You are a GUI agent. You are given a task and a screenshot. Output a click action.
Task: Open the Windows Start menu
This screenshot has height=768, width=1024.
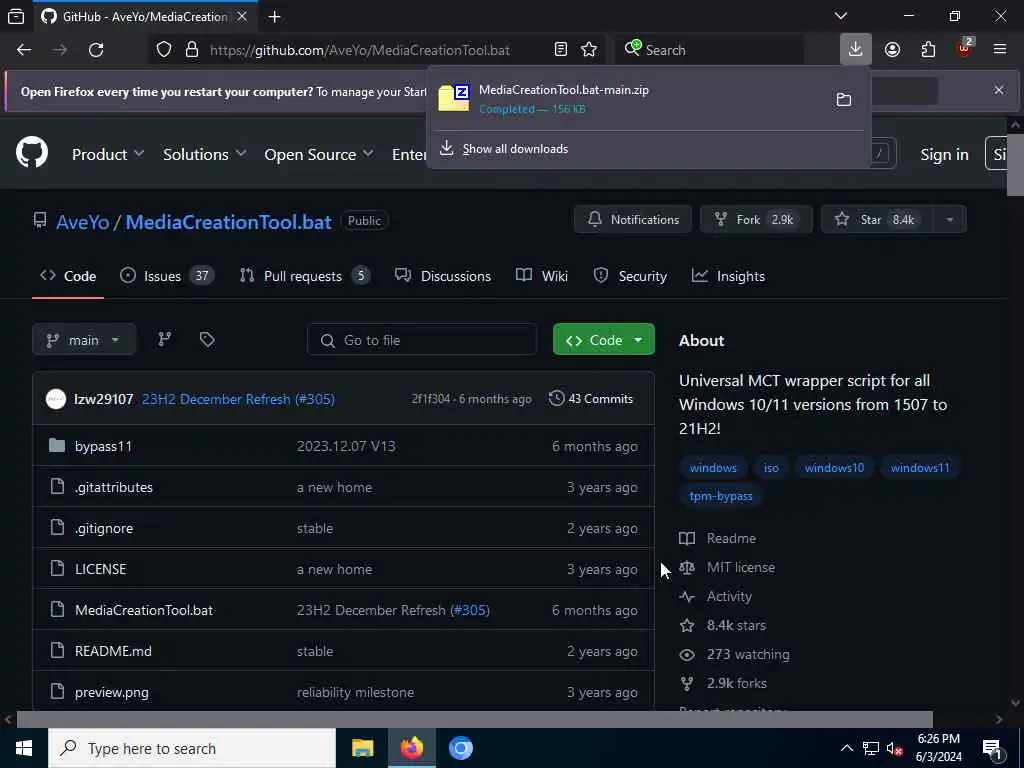(24, 748)
